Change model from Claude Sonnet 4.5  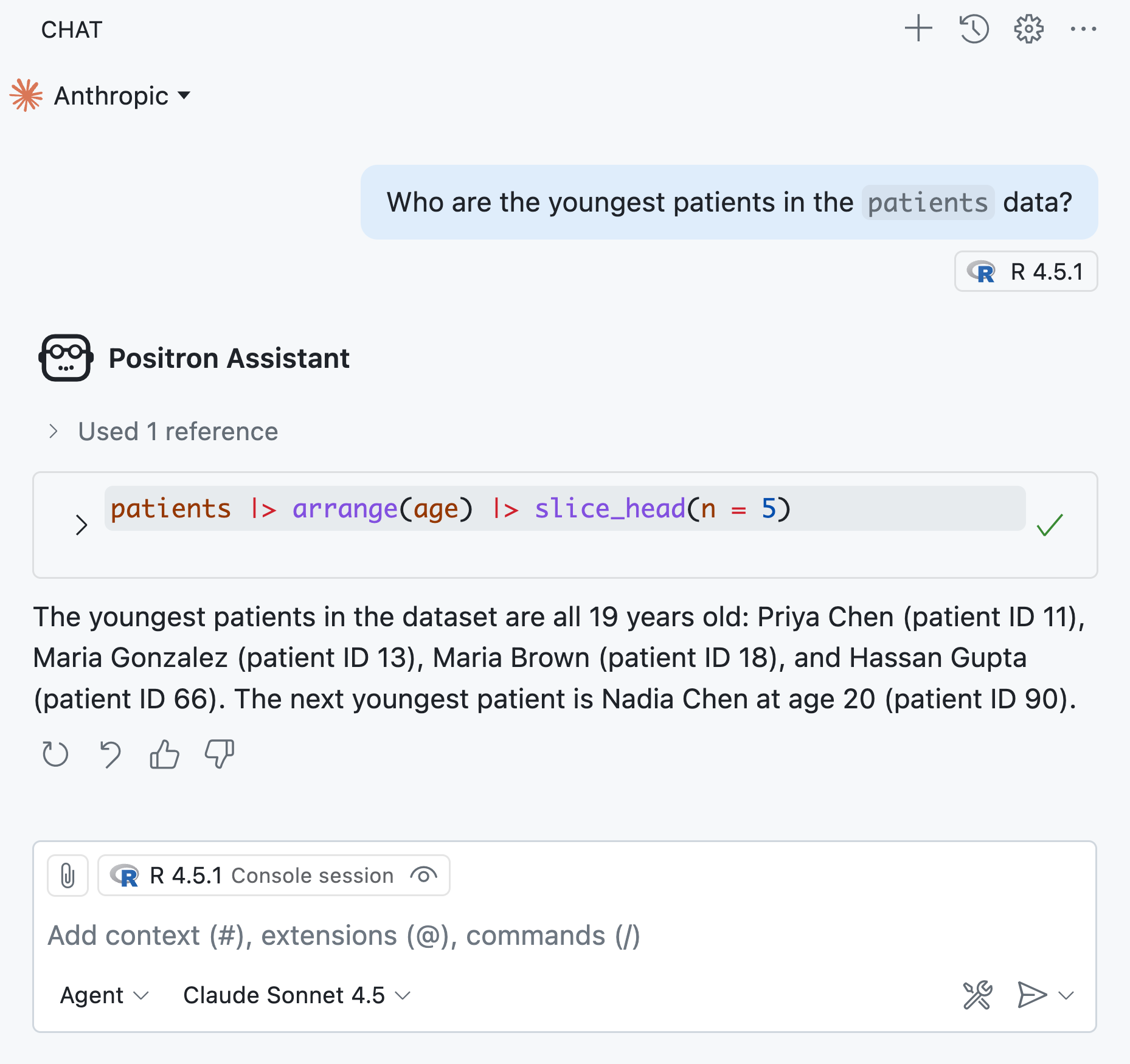297,995
